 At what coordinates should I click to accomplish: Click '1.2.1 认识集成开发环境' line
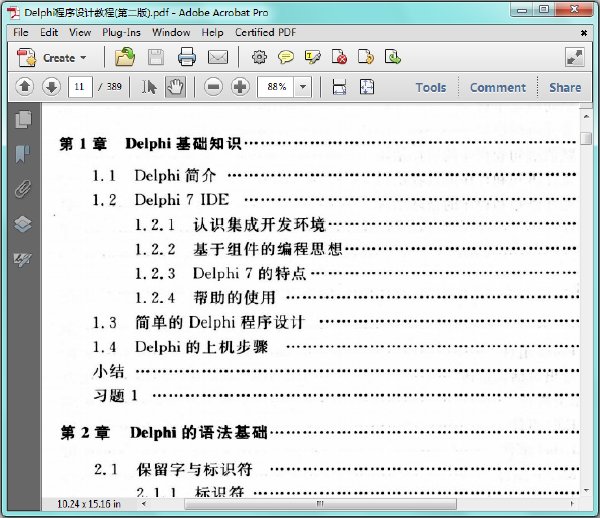click(x=230, y=225)
